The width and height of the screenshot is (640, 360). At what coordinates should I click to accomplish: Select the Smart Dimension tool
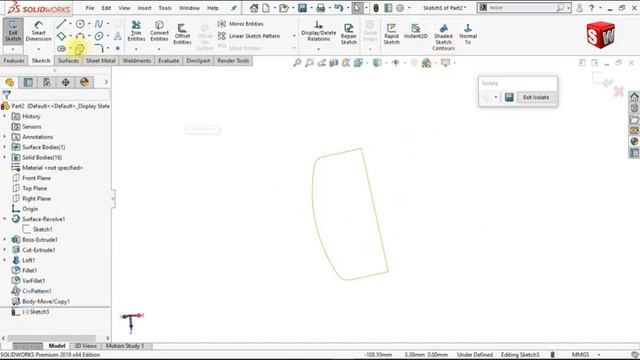38,31
